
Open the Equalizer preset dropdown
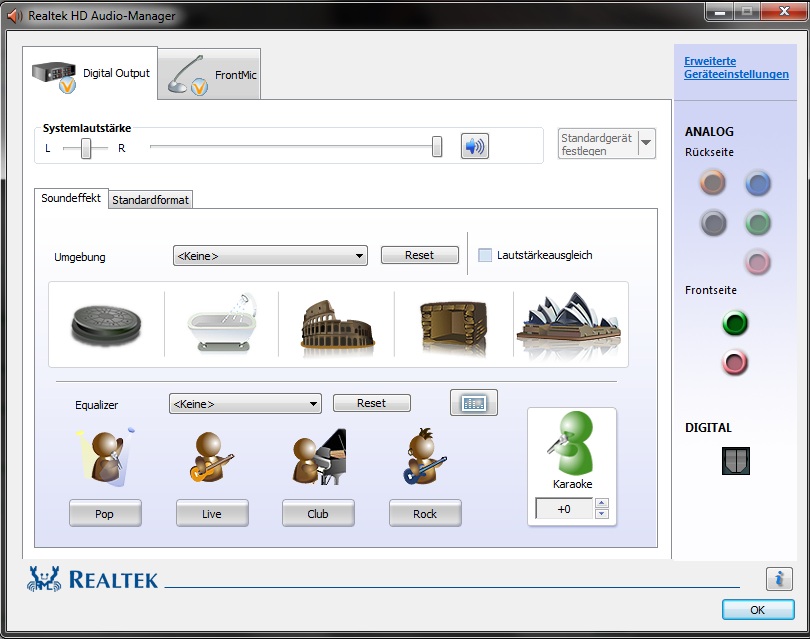point(245,404)
